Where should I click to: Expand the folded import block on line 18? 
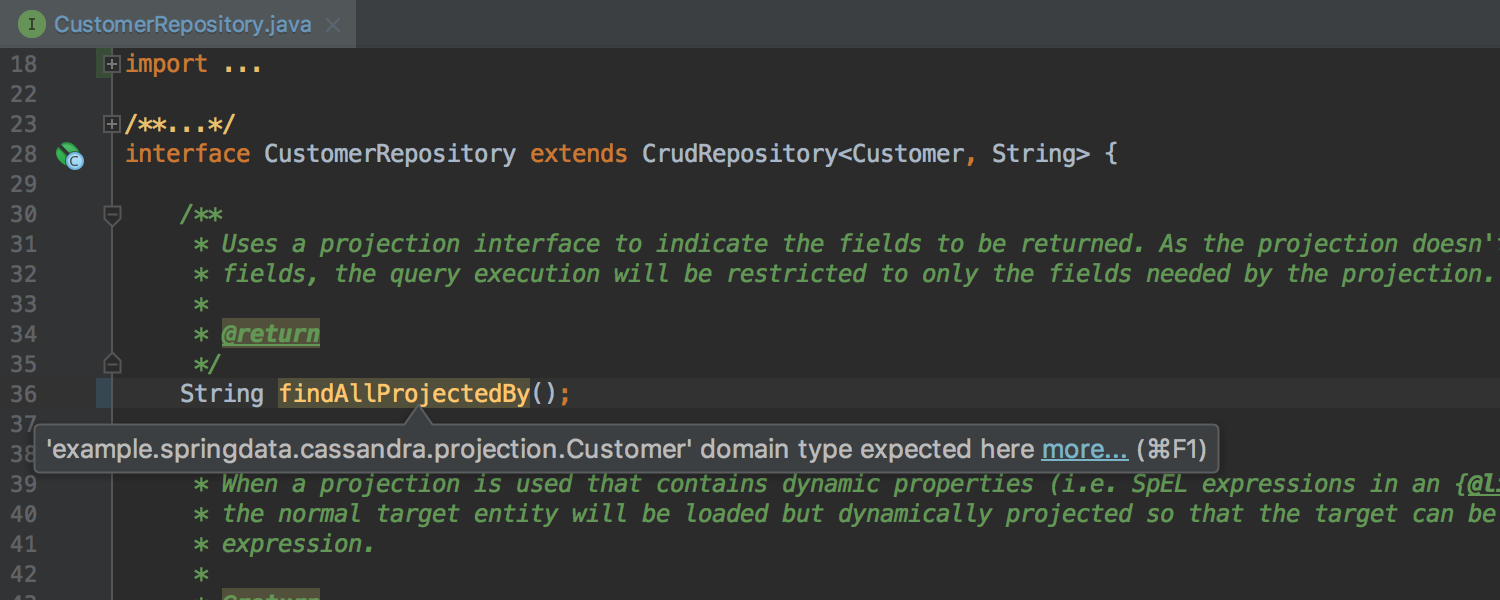112,64
